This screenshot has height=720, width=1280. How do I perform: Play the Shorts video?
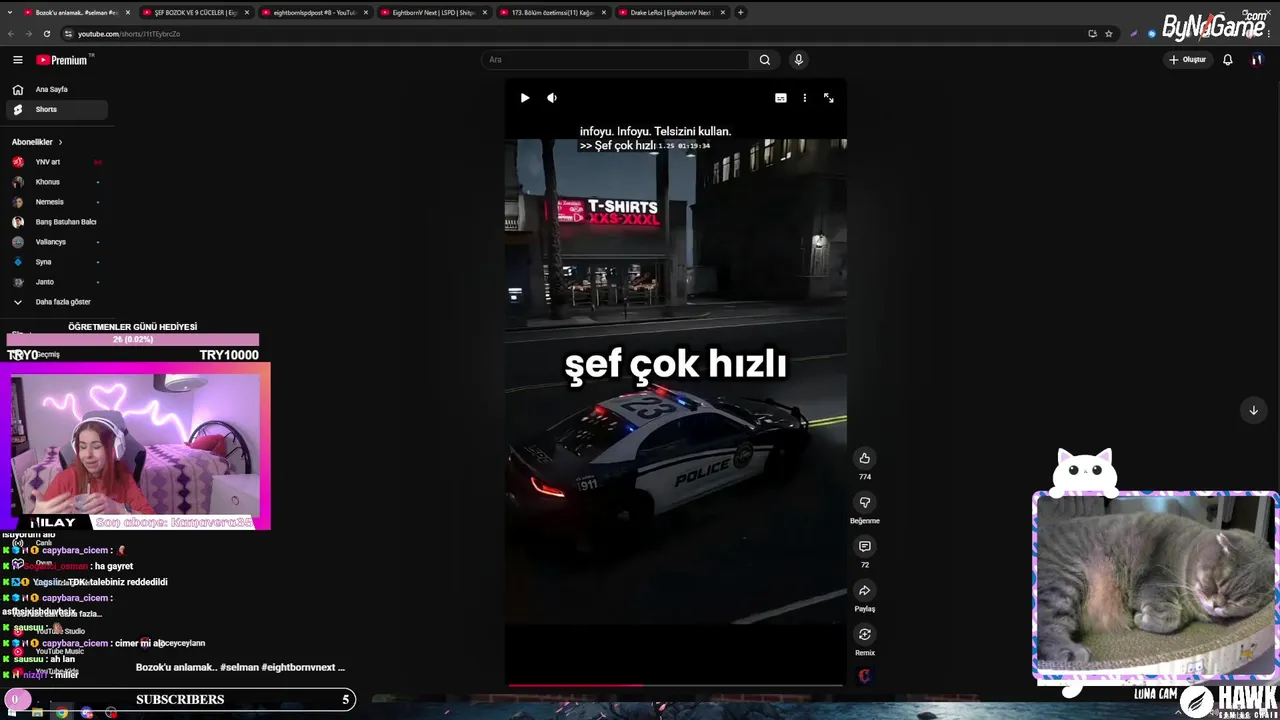click(x=525, y=98)
